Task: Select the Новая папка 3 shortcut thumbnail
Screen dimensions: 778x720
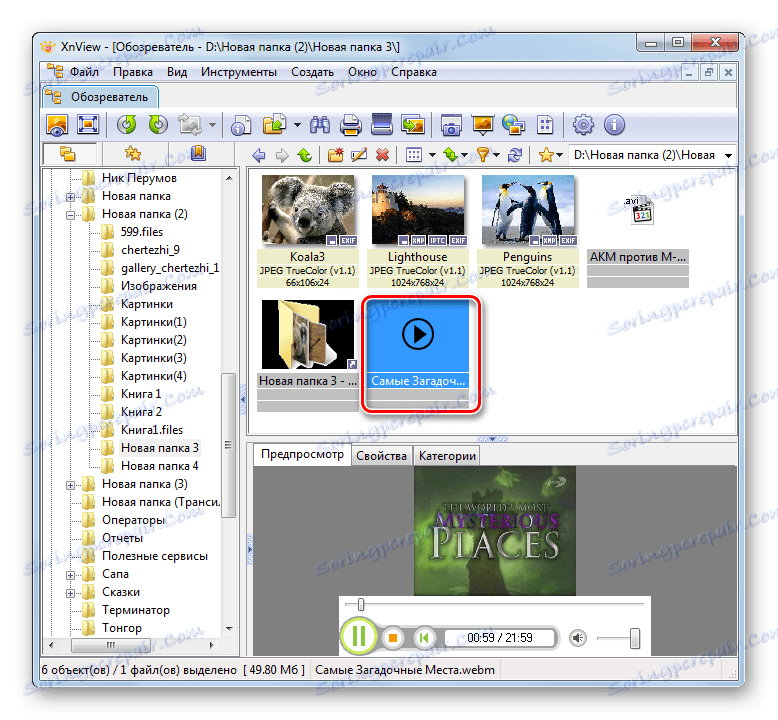Action: click(308, 355)
